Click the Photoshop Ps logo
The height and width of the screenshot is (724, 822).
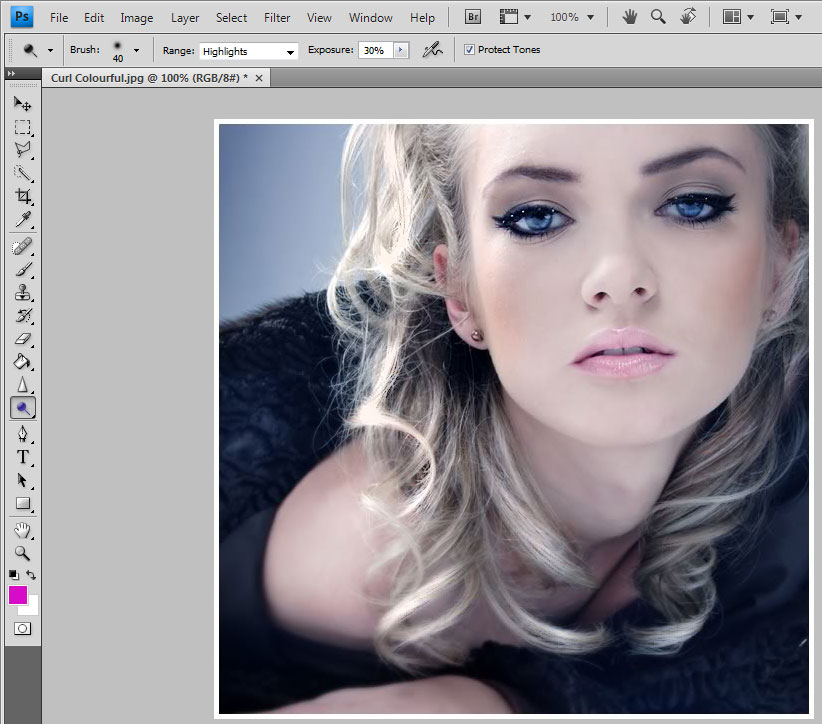coord(22,17)
